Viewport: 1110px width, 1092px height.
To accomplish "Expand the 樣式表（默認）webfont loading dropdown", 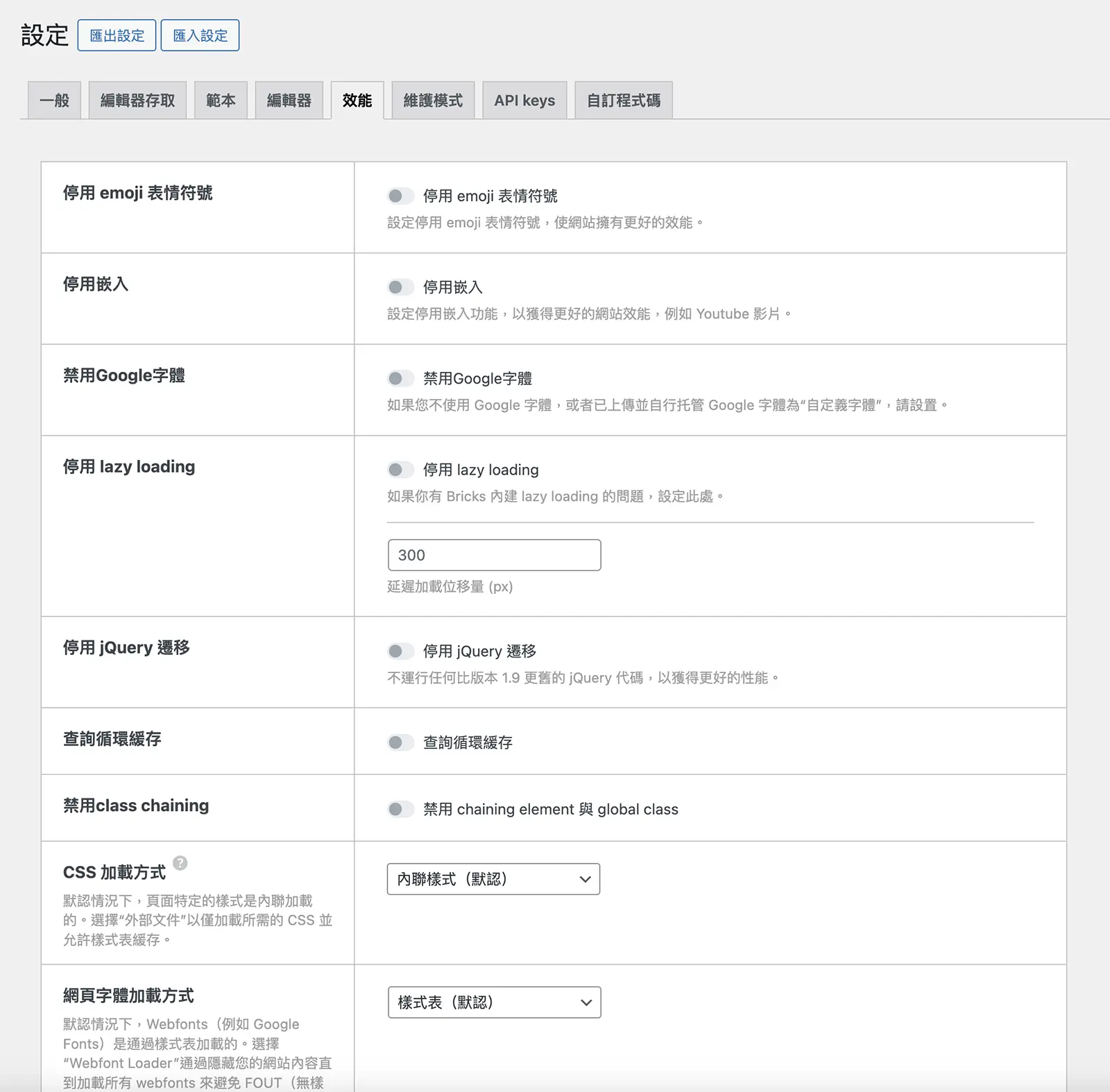I will pyautogui.click(x=494, y=1003).
